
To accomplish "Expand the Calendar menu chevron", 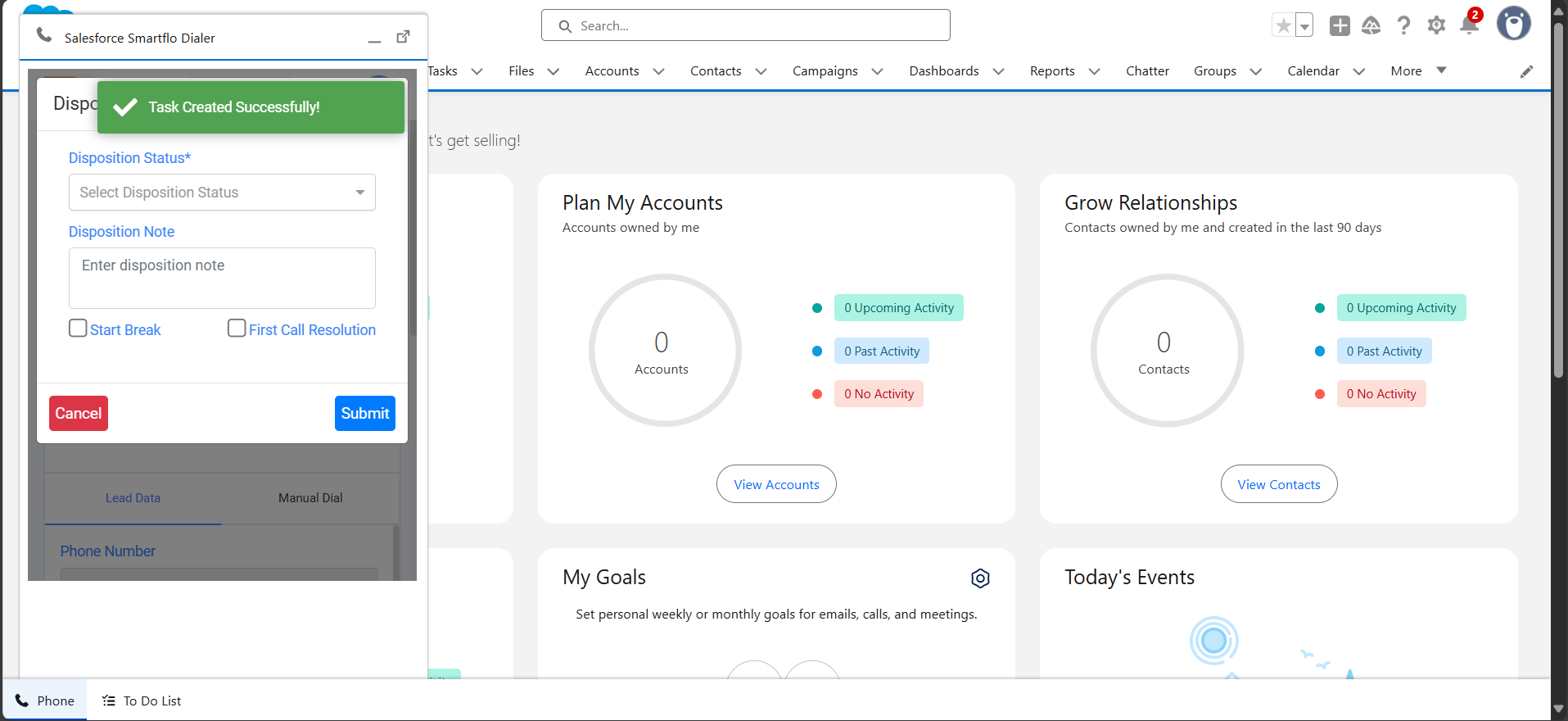I will click(1359, 71).
